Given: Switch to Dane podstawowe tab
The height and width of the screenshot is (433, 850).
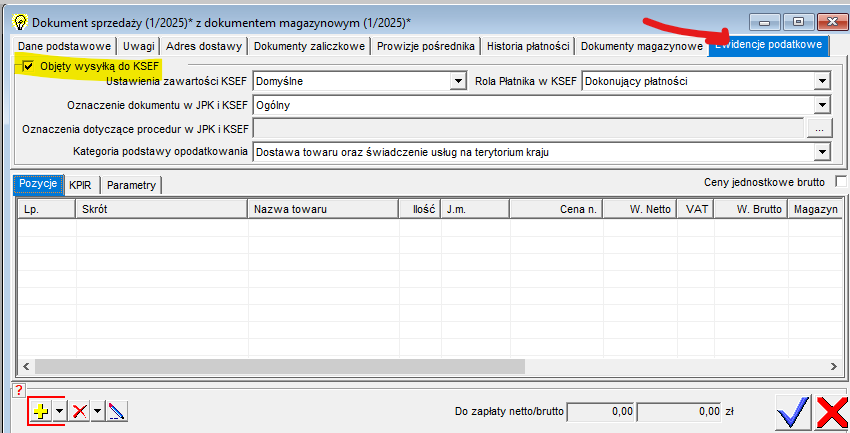Looking at the screenshot, I should coord(64,46).
